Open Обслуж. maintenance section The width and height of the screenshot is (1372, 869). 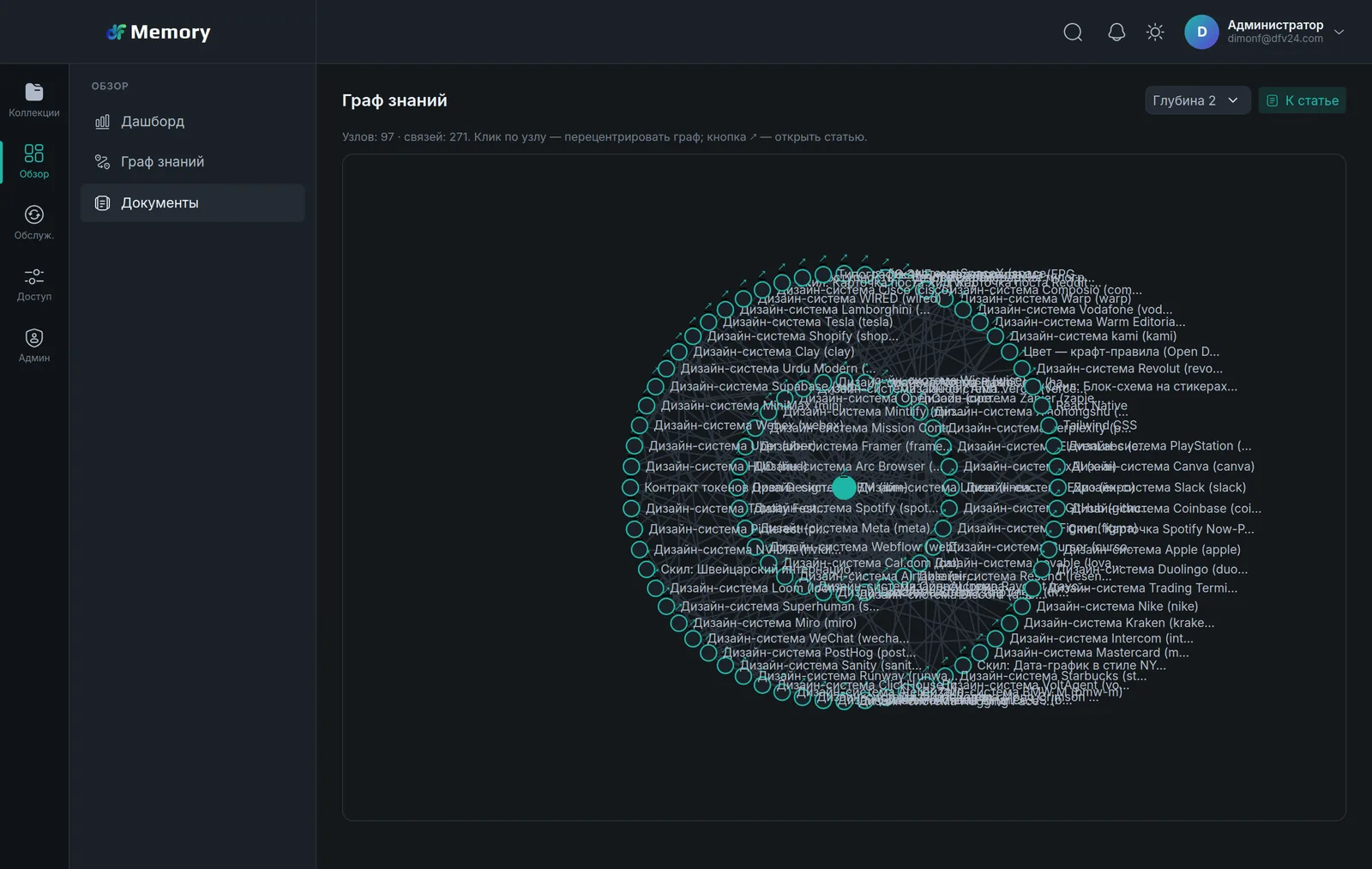pyautogui.click(x=34, y=223)
